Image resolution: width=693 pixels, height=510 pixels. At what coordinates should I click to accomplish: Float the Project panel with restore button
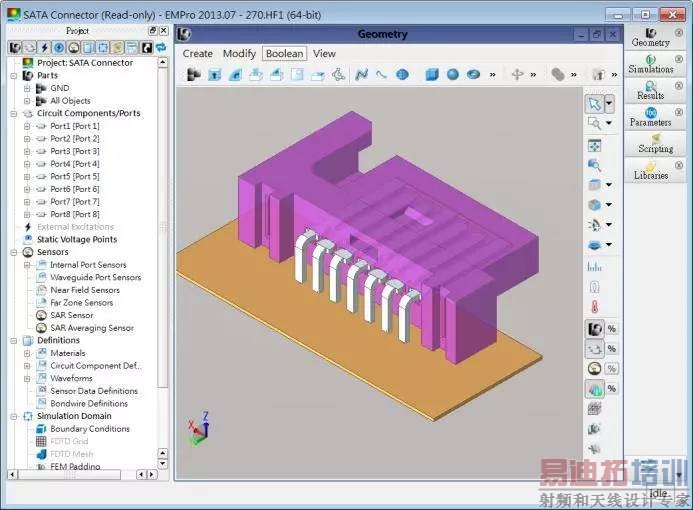click(152, 30)
